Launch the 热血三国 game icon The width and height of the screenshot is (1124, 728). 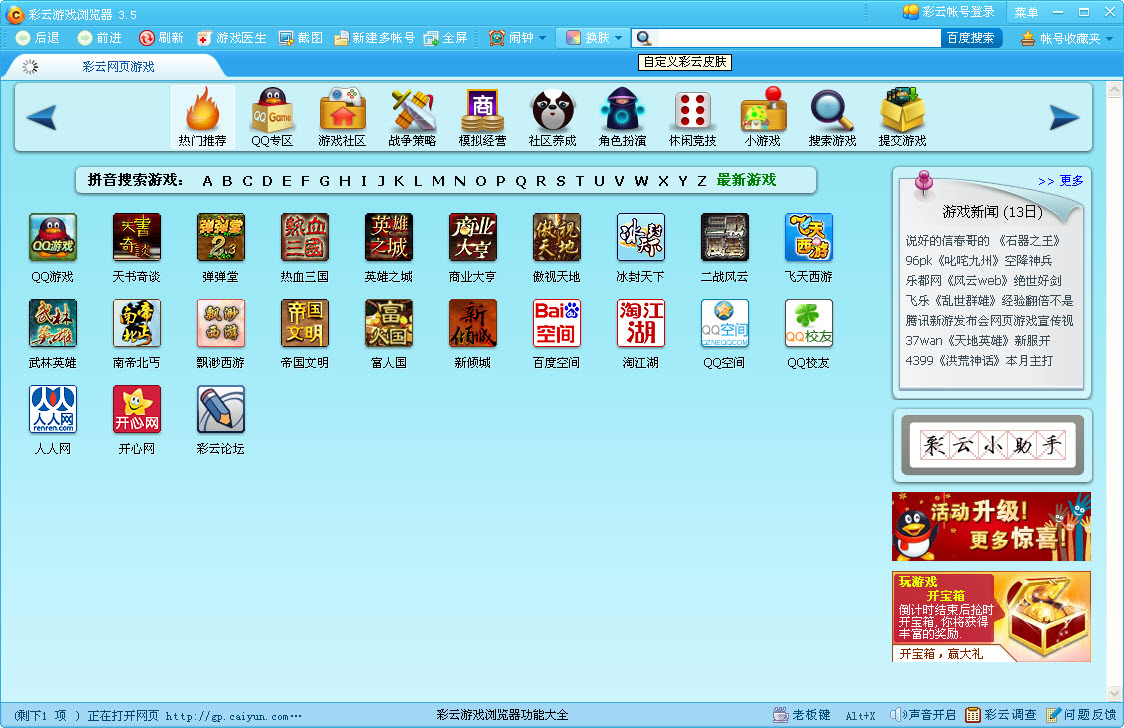tap(305, 237)
